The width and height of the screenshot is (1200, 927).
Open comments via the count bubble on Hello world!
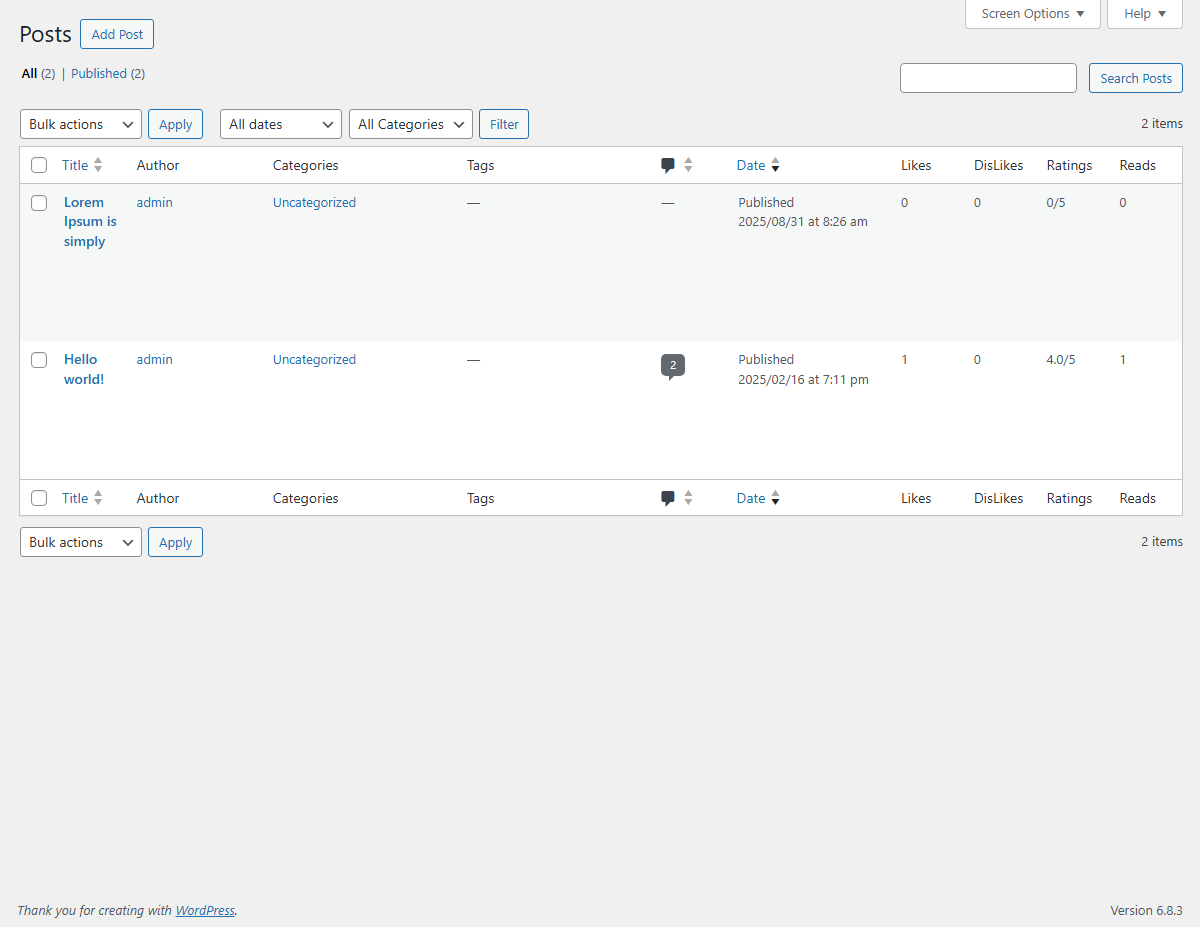[672, 365]
